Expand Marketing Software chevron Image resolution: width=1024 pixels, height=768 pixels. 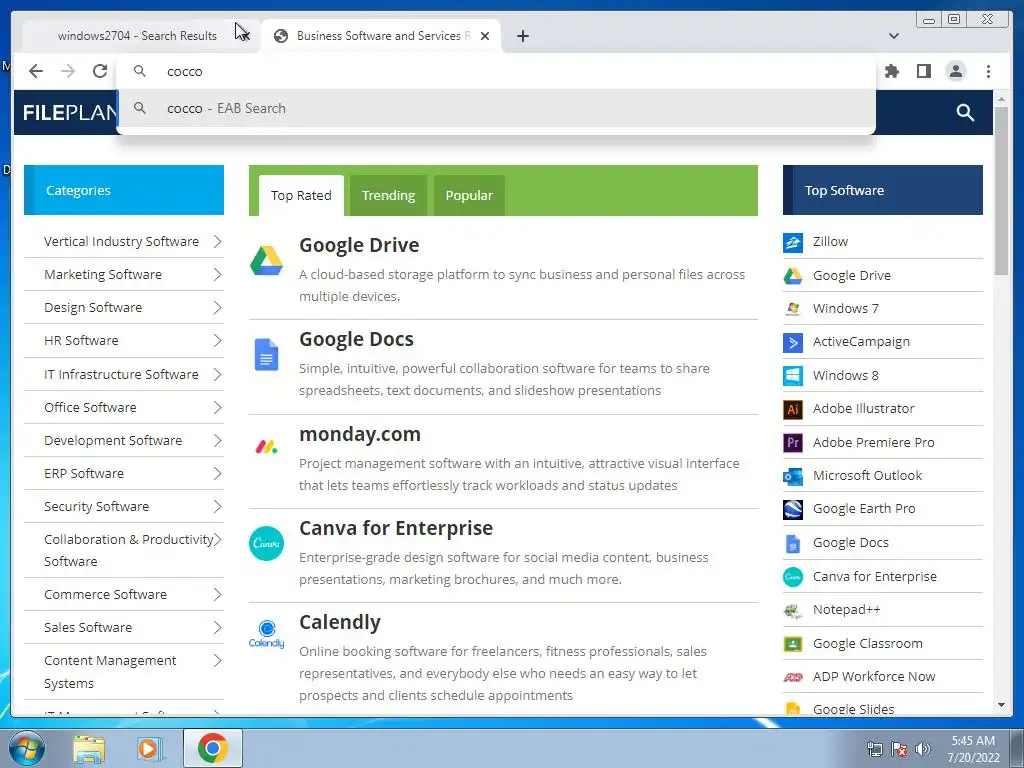217,275
